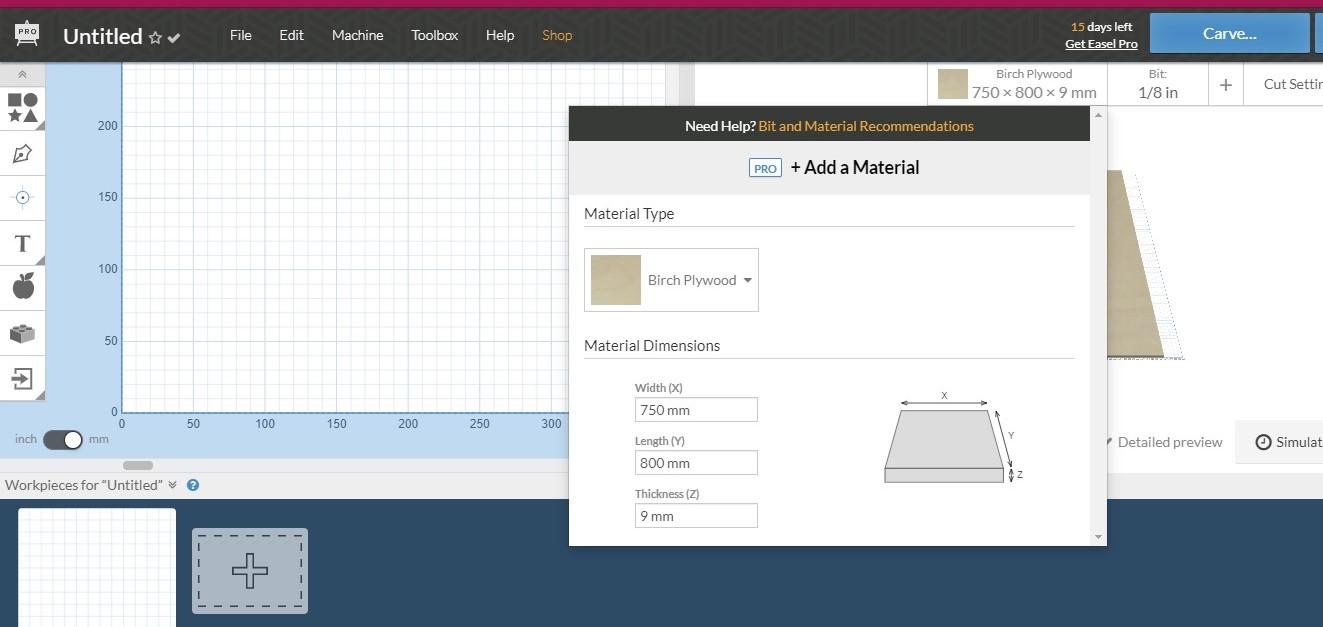Click the PRO badge beside Add a Material
This screenshot has height=627, width=1323.
[765, 168]
